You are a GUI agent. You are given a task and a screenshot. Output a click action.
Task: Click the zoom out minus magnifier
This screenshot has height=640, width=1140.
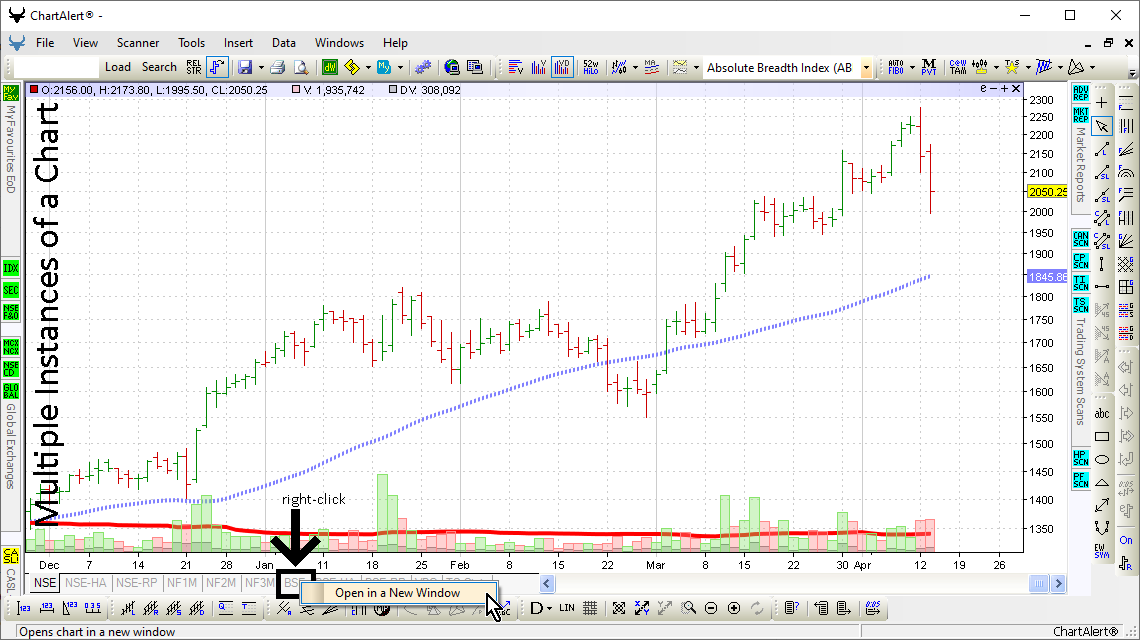(711, 608)
